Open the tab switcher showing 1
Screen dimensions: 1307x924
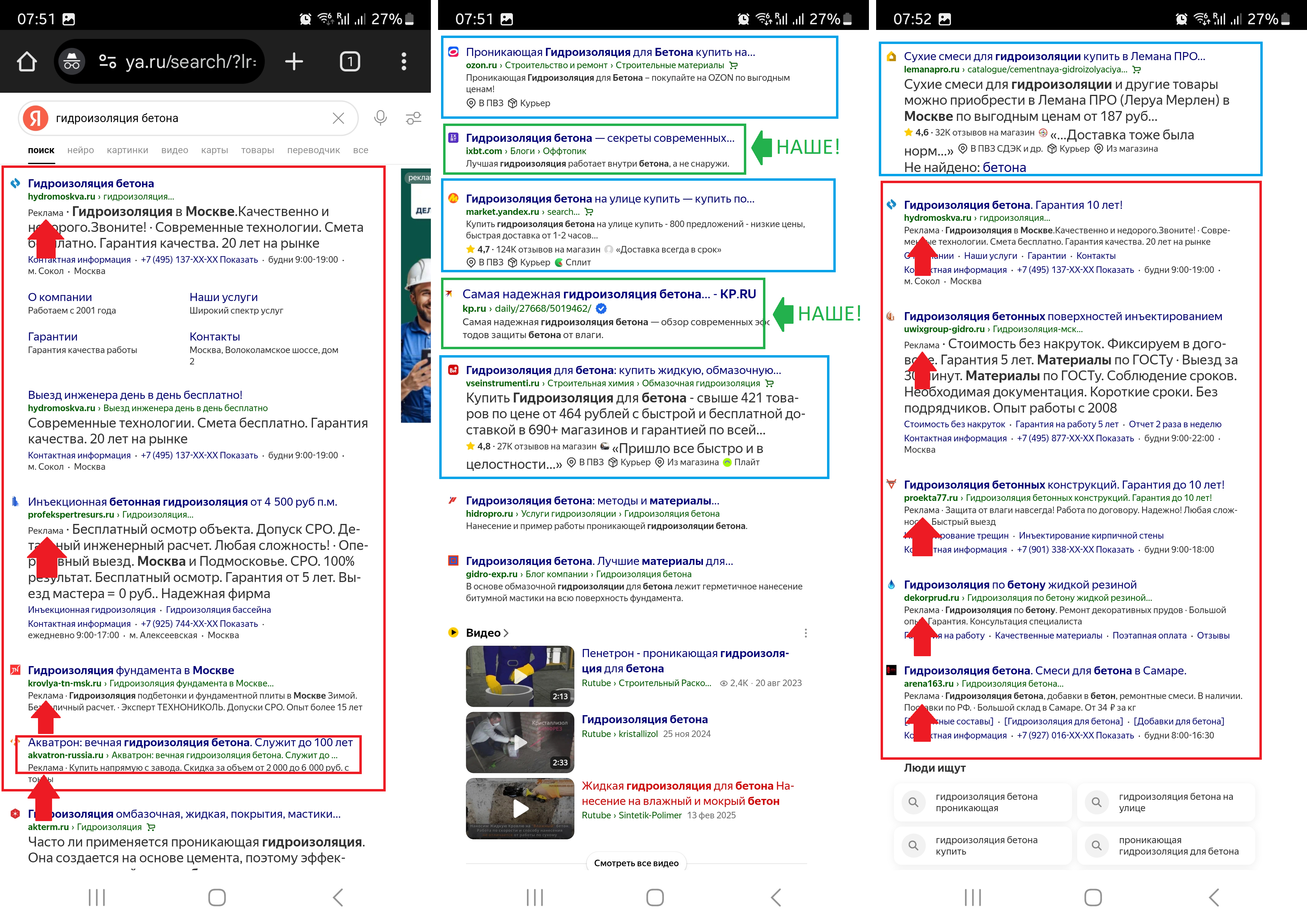[x=349, y=61]
